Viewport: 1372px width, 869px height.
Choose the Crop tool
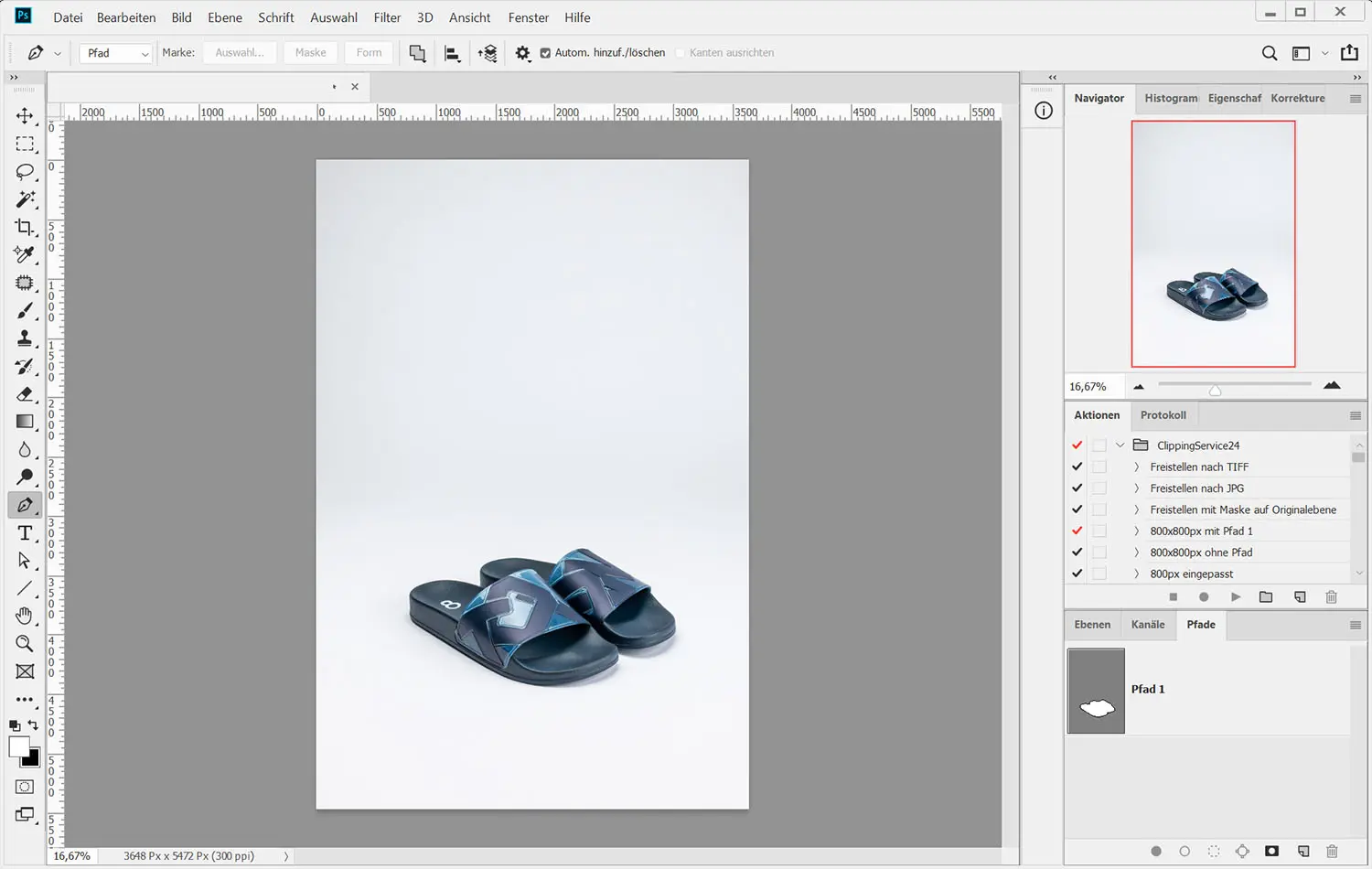point(25,227)
